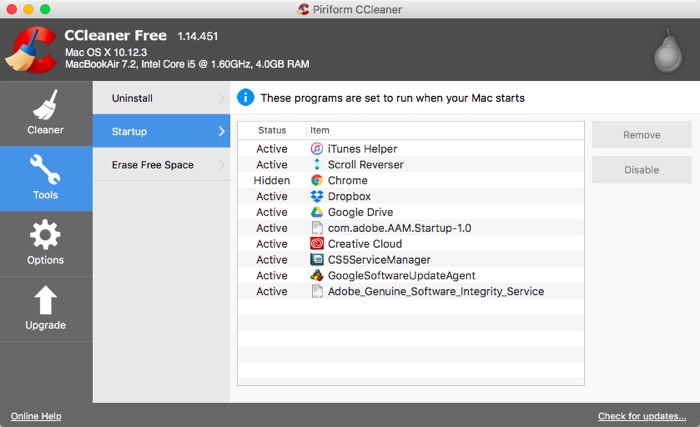Open the Online Help link

(x=36, y=416)
